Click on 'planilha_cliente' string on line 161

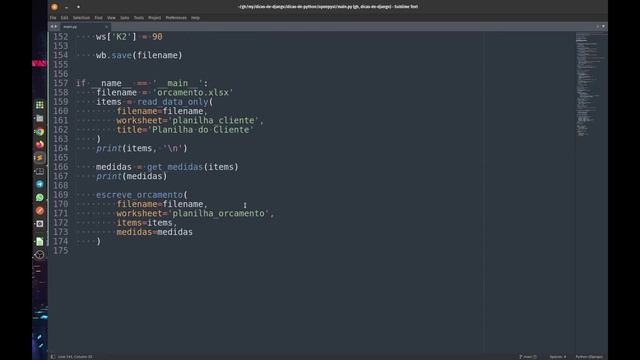pos(213,120)
